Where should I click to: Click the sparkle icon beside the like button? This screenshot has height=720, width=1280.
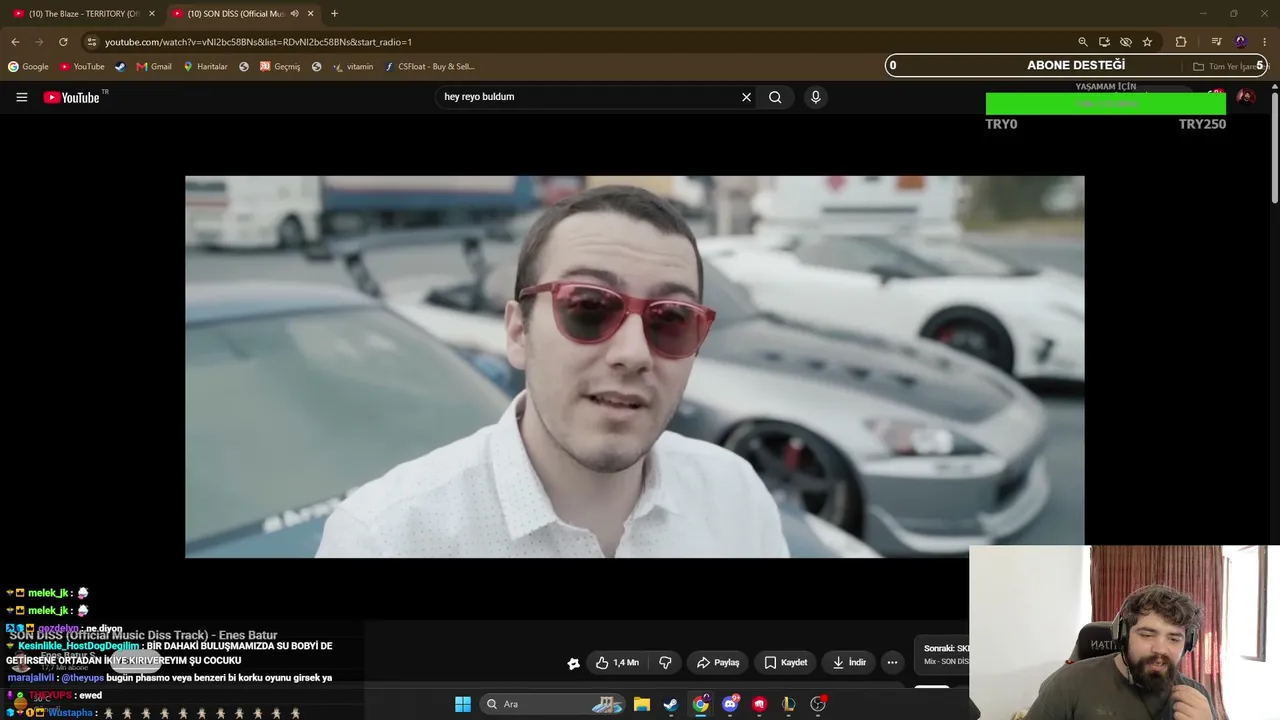(573, 663)
